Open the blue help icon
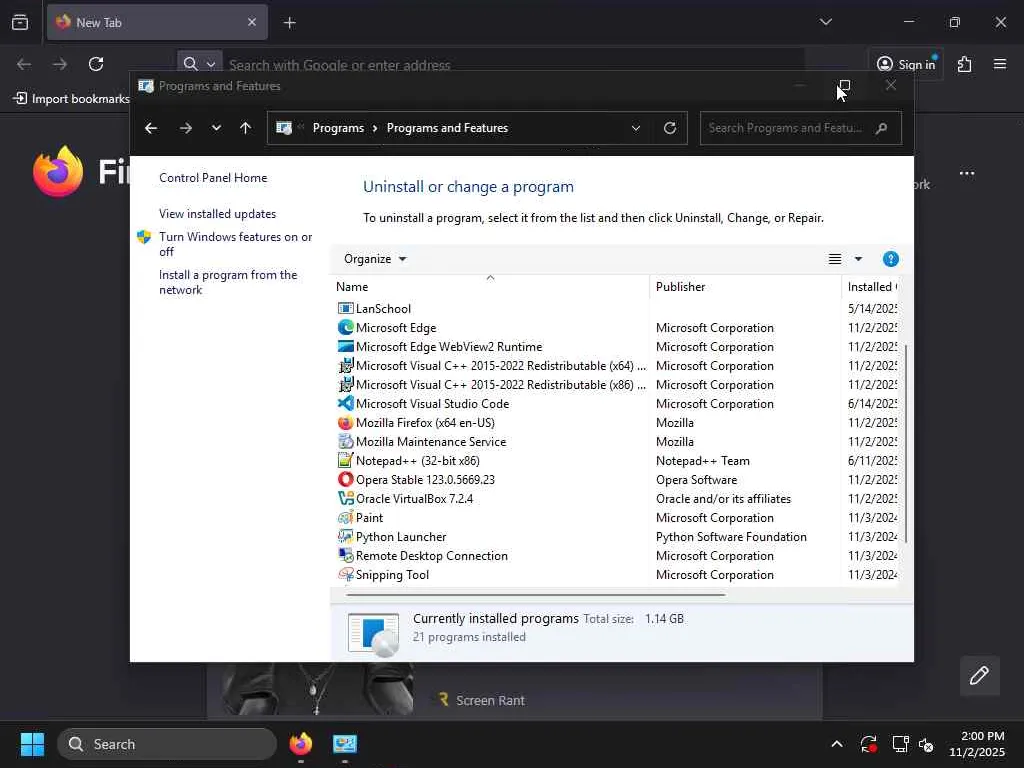 (x=890, y=259)
